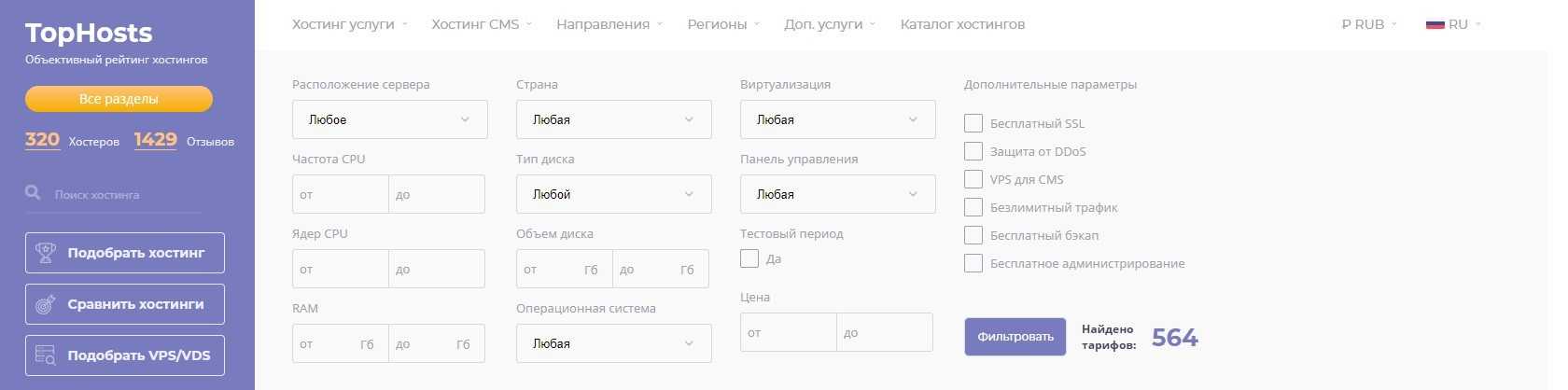This screenshot has height=390, width=1568.
Task: Click the trophy icon beside Подобрать хостинг
Action: point(45,253)
